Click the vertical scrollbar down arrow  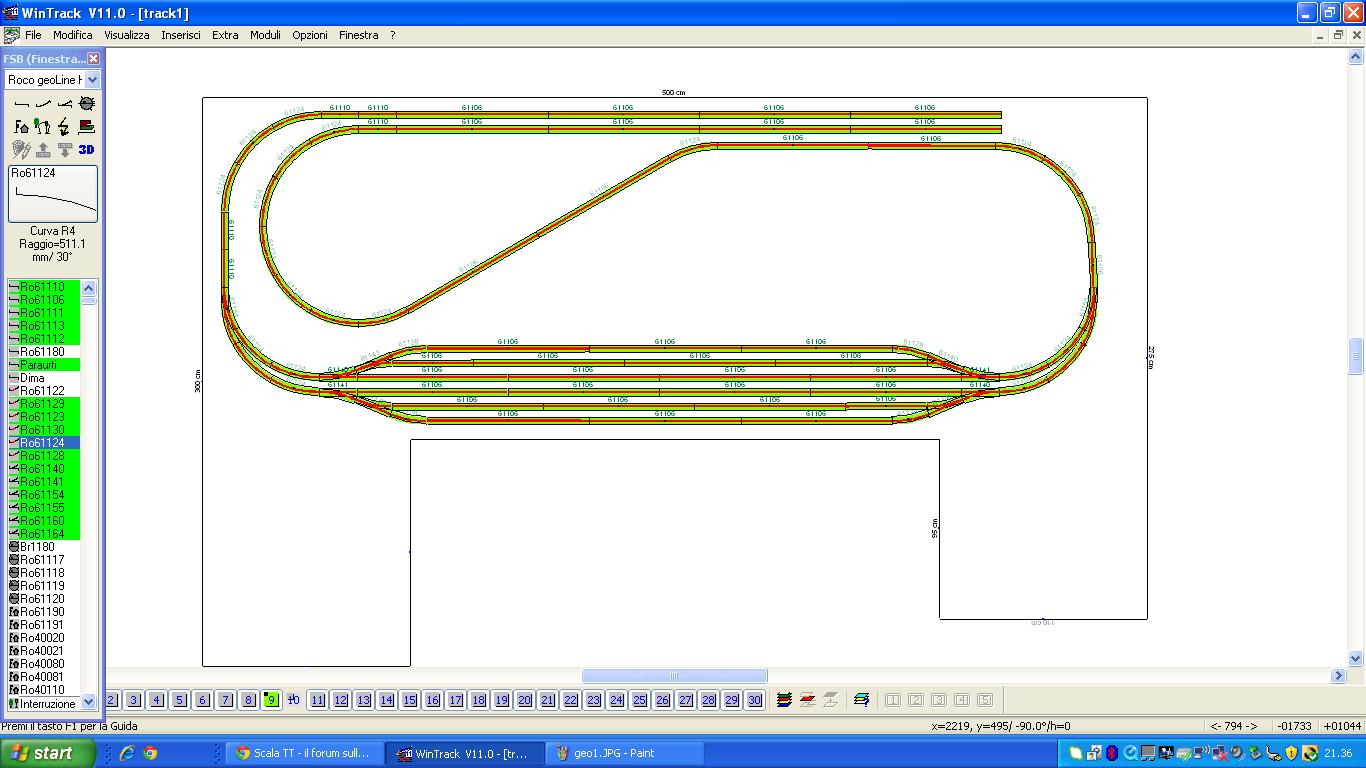click(x=1356, y=658)
